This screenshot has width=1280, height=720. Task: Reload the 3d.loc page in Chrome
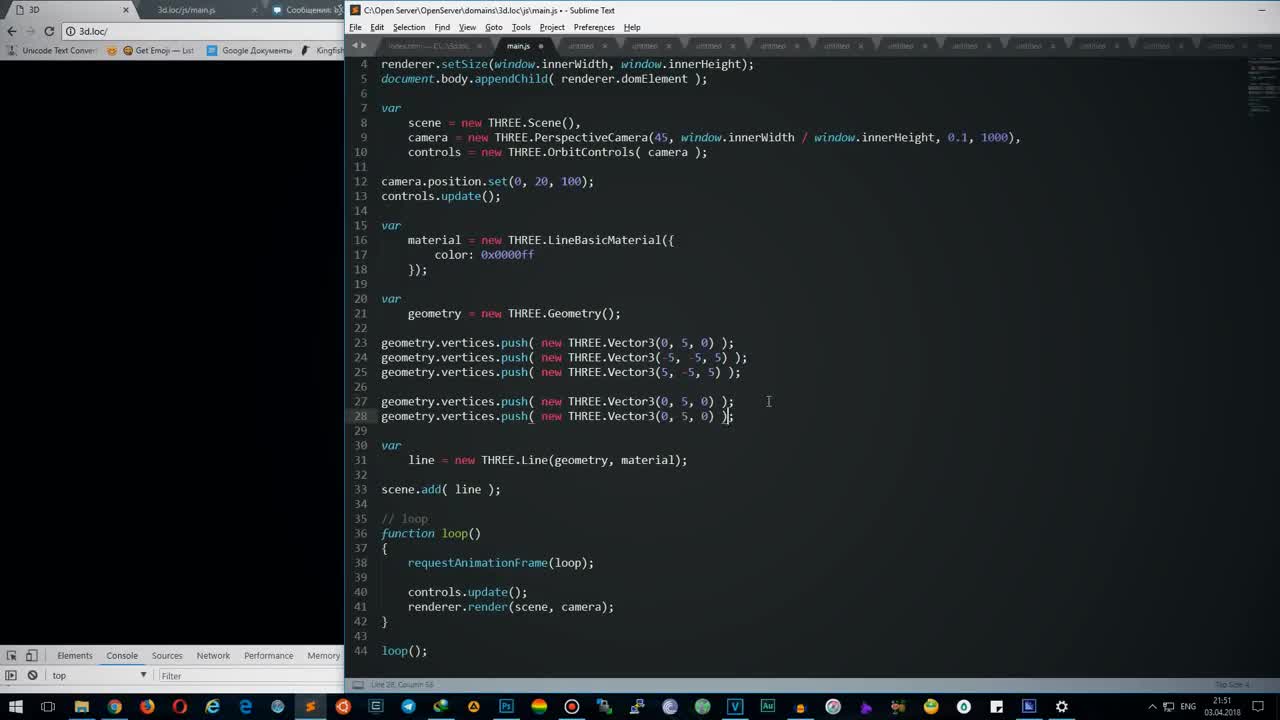point(49,31)
